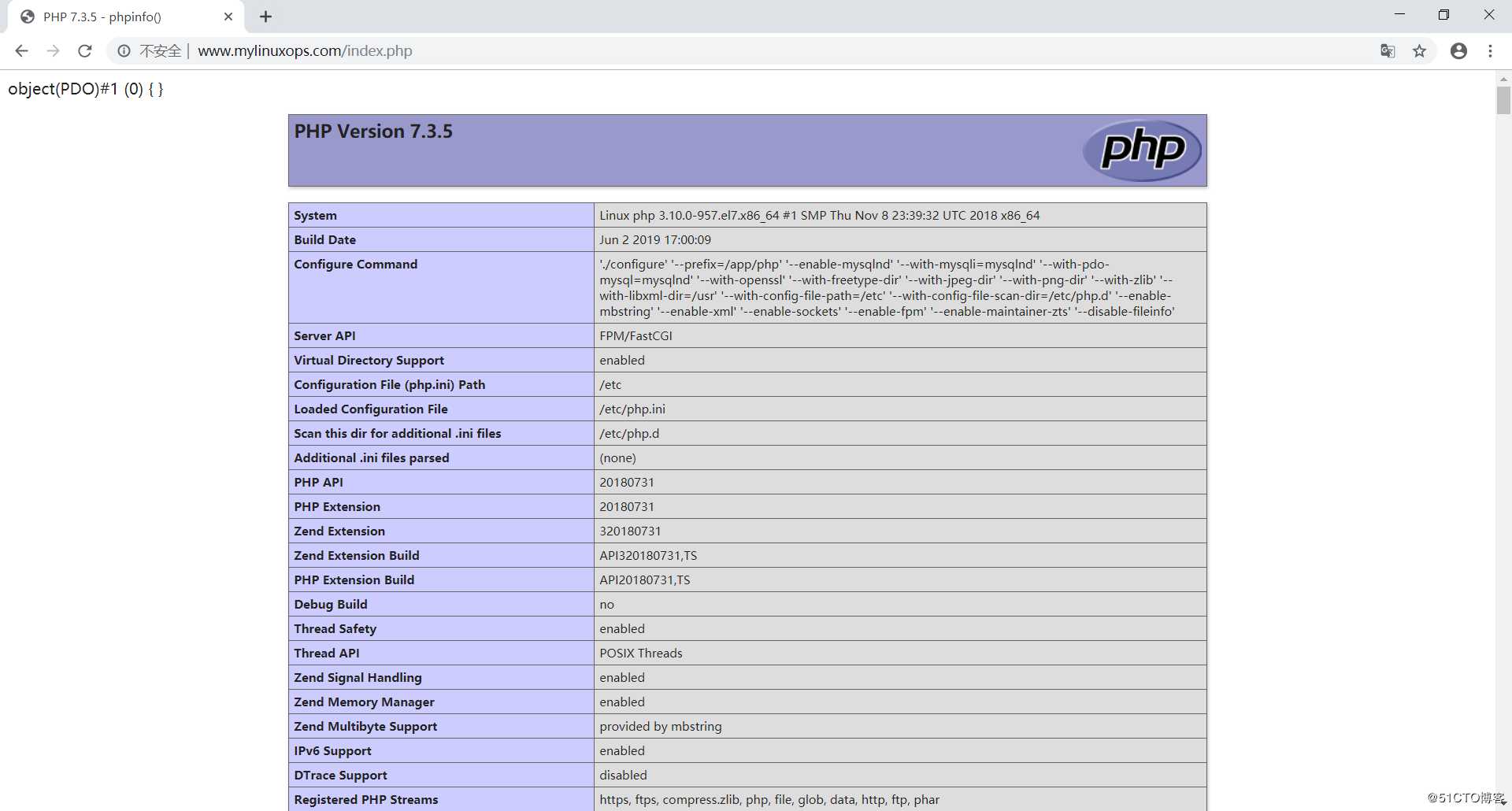Click the 'System' row label
Screen dimensions: 1512x811
coord(315,216)
